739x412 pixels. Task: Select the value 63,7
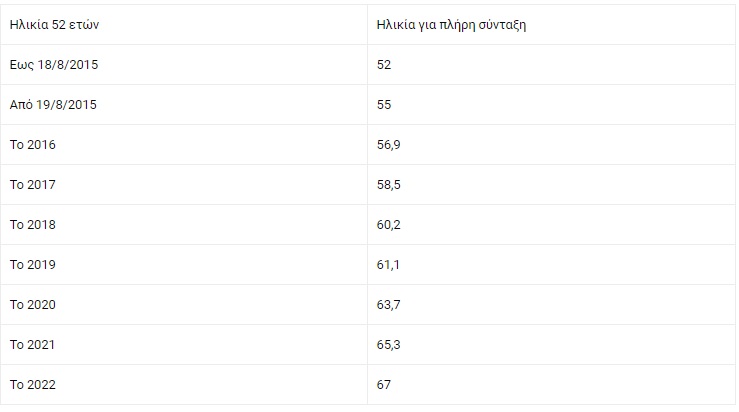[x=389, y=305]
